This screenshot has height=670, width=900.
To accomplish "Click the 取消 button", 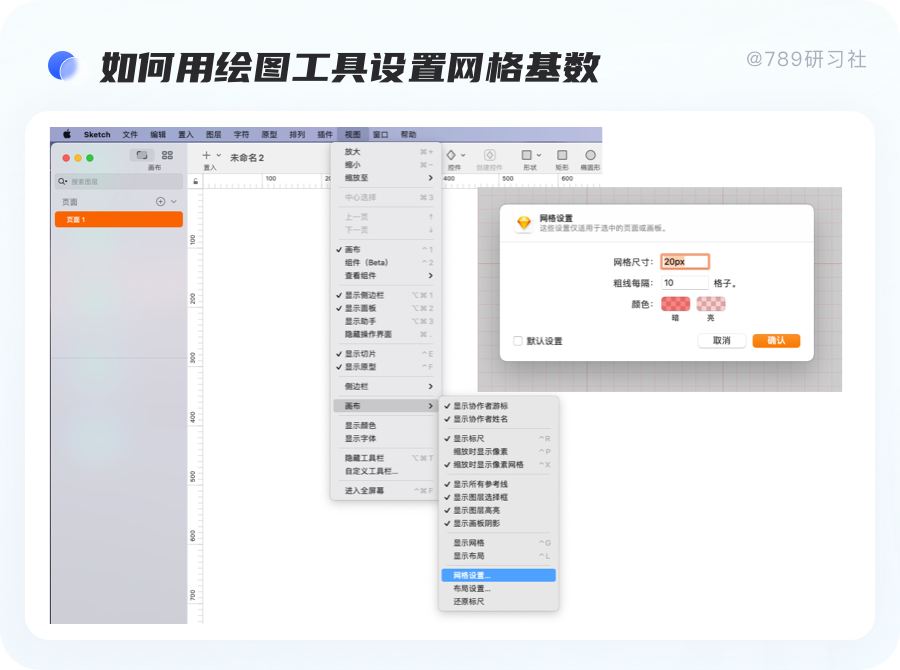I will click(x=721, y=341).
